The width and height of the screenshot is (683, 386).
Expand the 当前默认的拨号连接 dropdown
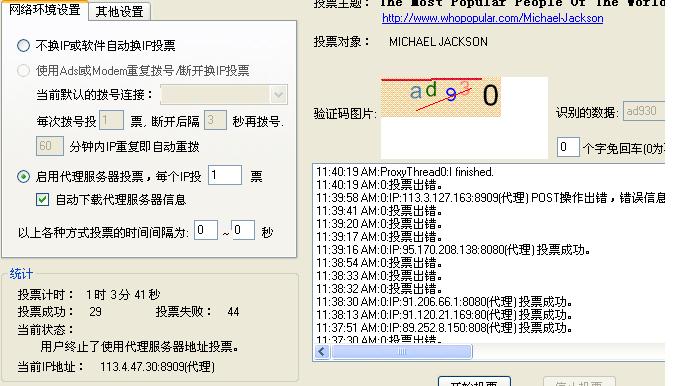[278, 95]
